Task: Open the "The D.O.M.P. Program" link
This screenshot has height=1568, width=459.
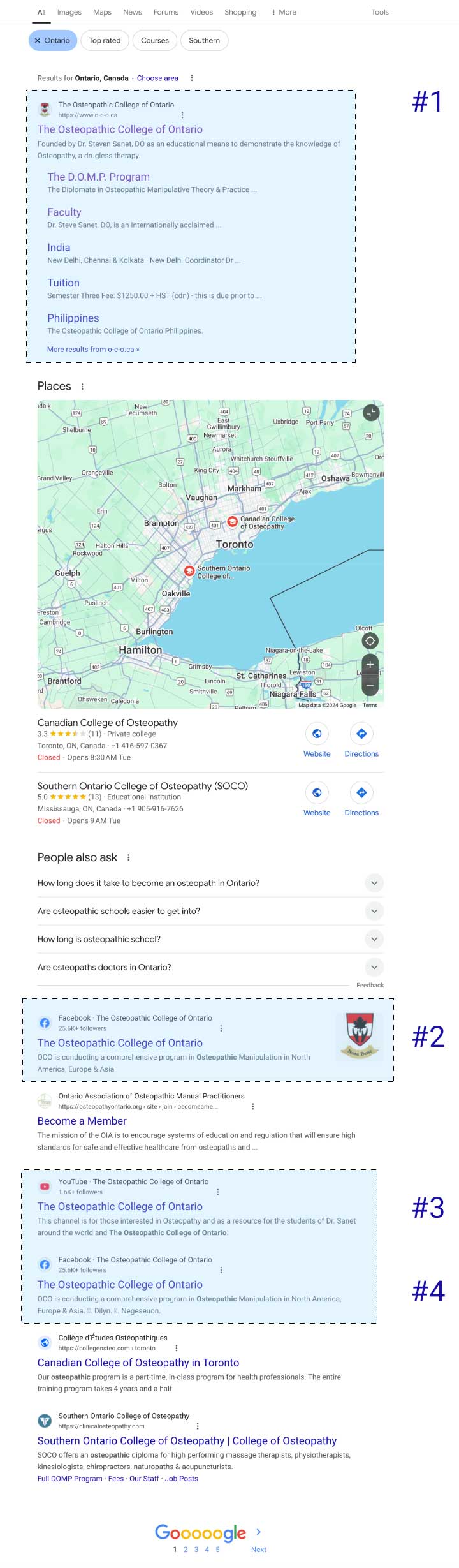Action: pos(98,177)
